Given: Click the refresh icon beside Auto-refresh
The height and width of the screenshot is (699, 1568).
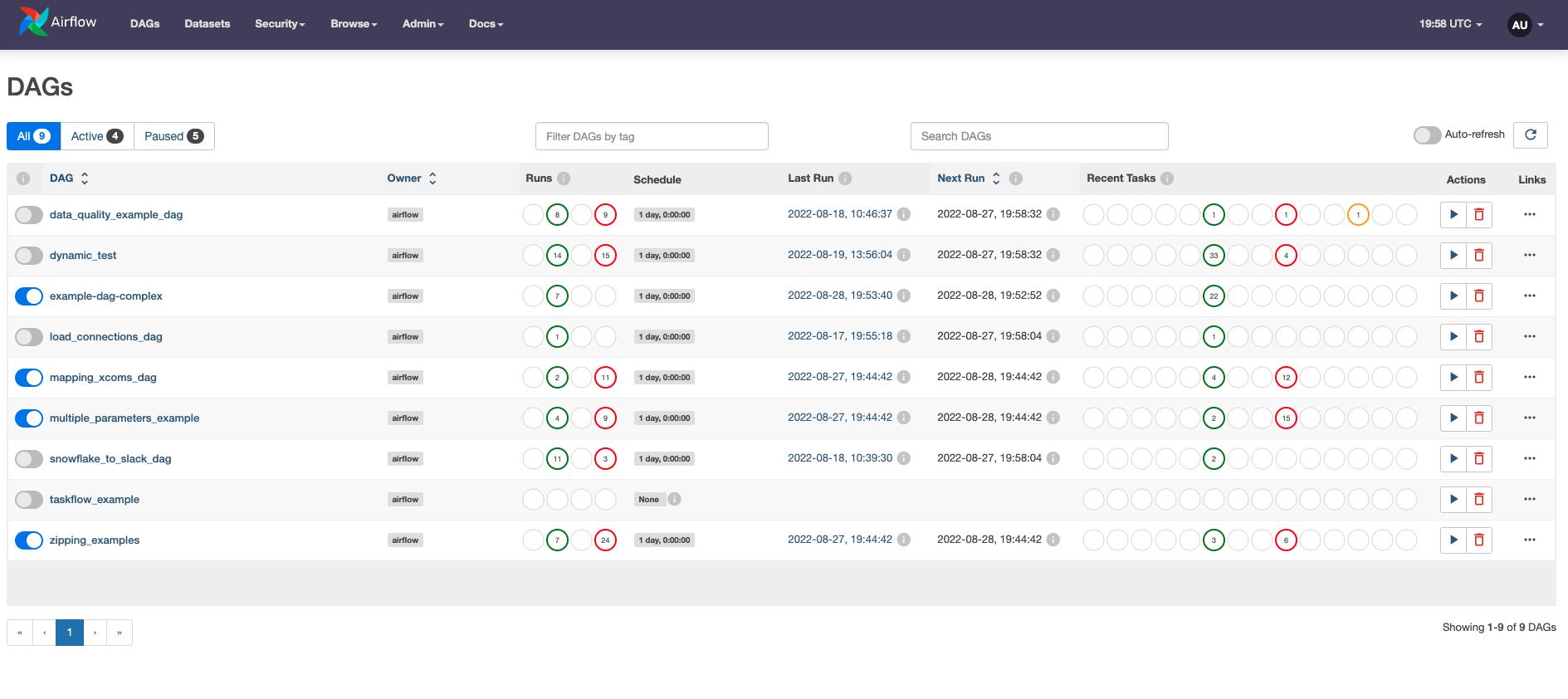Looking at the screenshot, I should [1530, 135].
